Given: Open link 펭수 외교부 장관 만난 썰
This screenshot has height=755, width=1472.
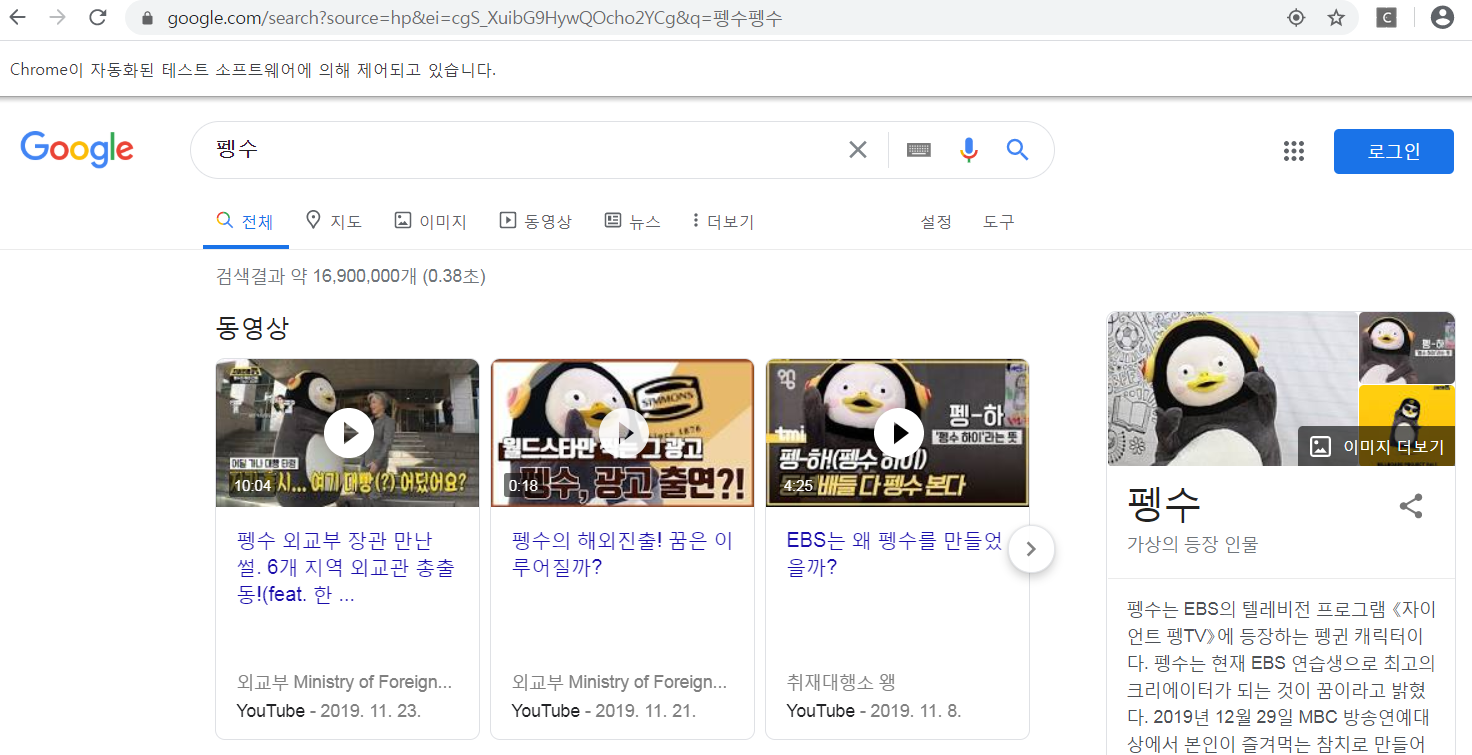Looking at the screenshot, I should coord(346,568).
